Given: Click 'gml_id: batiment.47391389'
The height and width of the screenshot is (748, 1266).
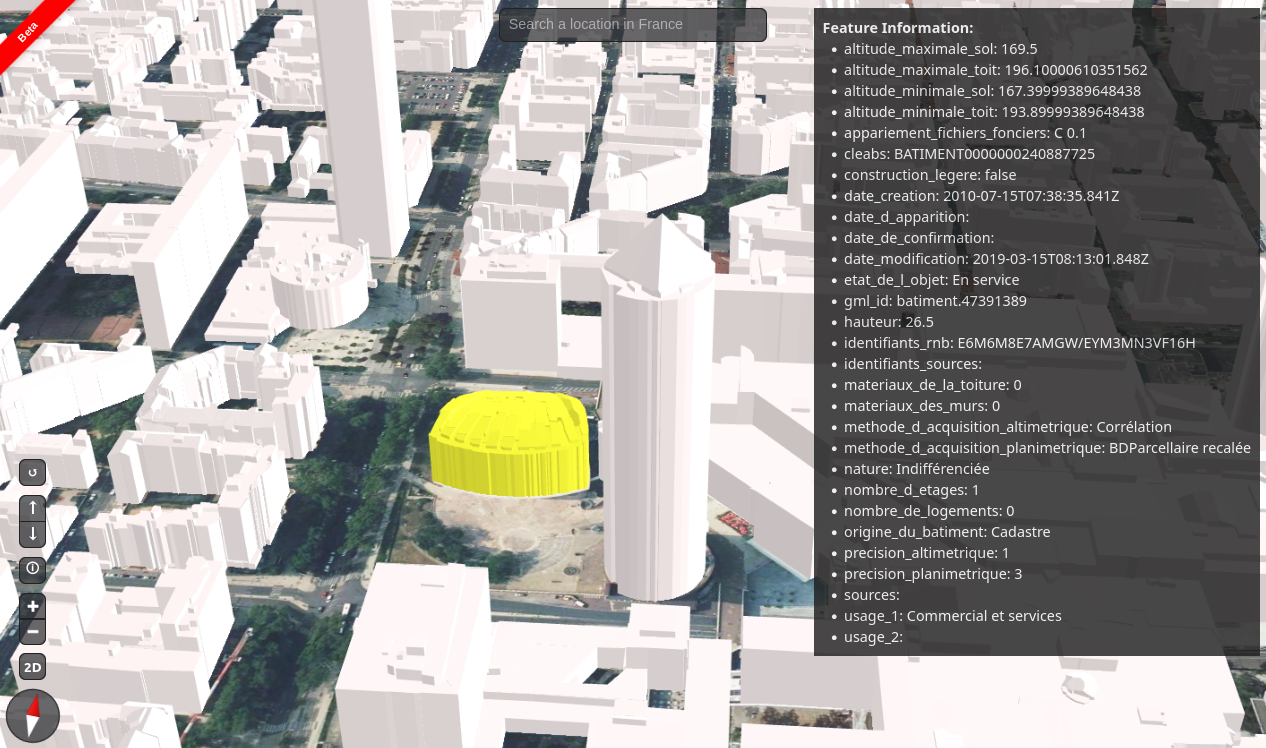Looking at the screenshot, I should (935, 301).
